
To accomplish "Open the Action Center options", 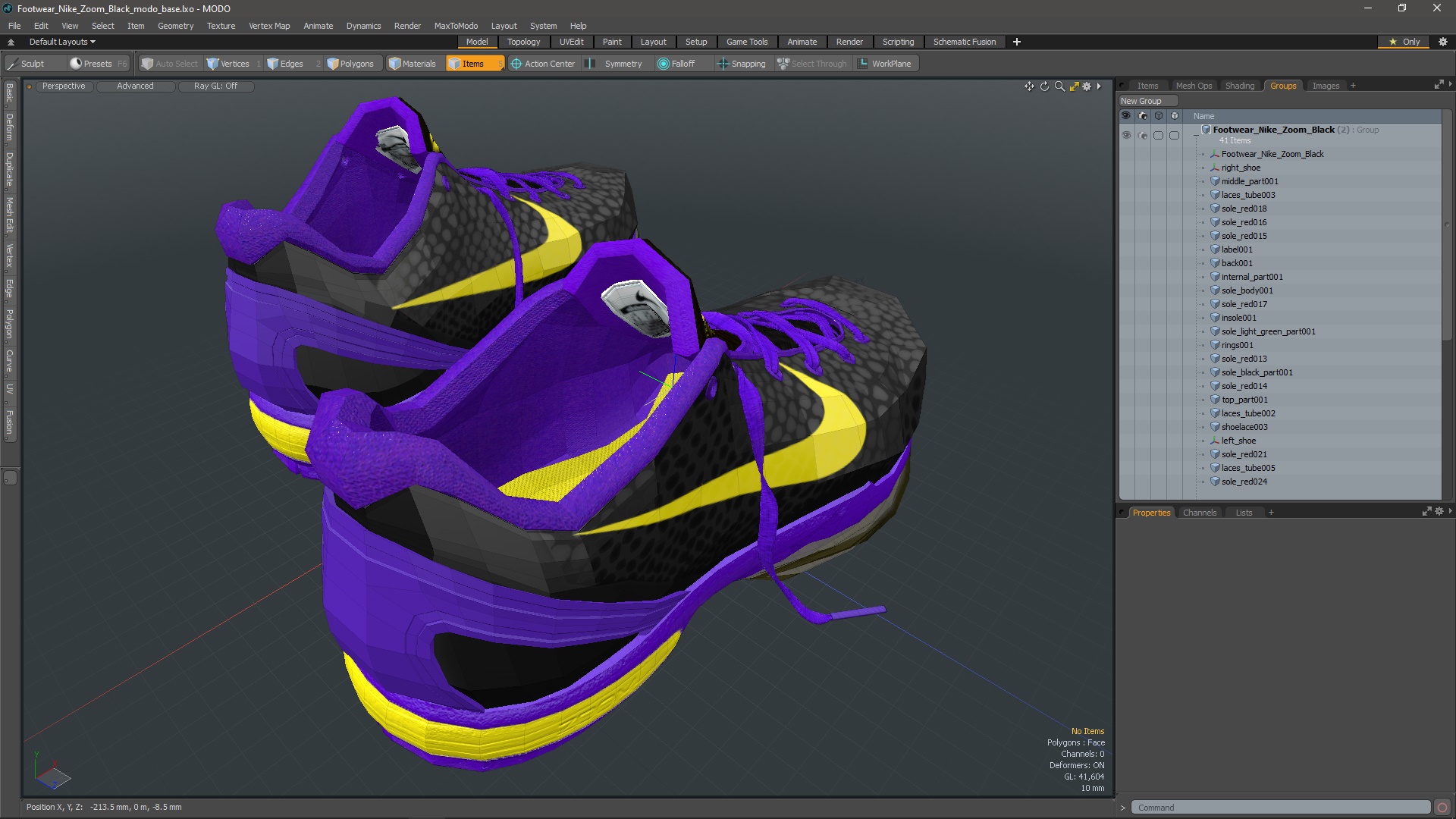I will (543, 64).
